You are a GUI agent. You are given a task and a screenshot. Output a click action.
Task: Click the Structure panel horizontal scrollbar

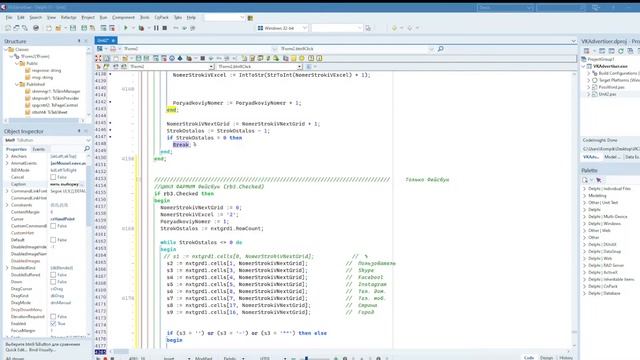click(44, 120)
